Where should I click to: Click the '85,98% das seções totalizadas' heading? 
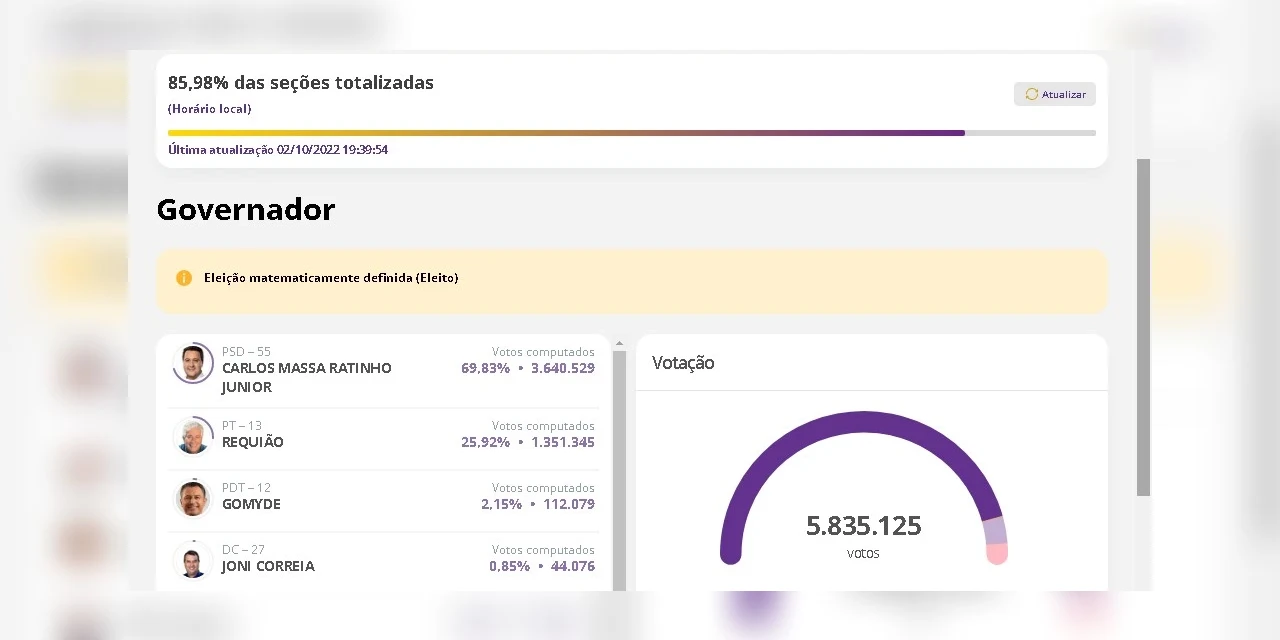pyautogui.click(x=300, y=83)
